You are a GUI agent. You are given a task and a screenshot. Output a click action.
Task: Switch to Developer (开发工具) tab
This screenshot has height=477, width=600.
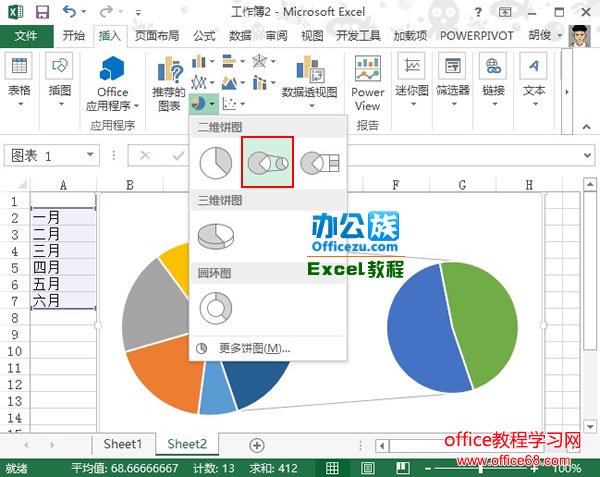(358, 36)
